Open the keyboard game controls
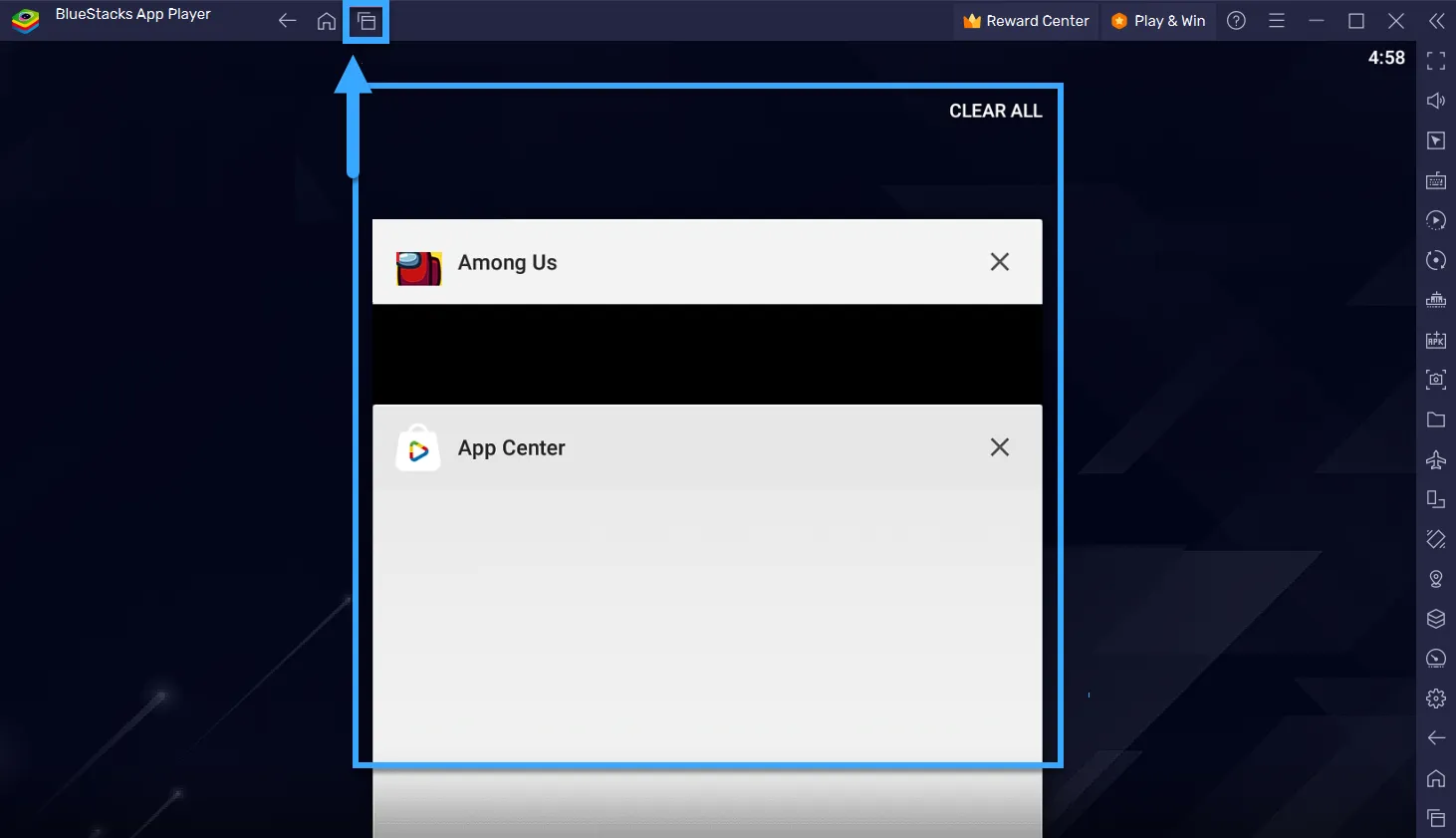Image resolution: width=1456 pixels, height=838 pixels. (1436, 180)
